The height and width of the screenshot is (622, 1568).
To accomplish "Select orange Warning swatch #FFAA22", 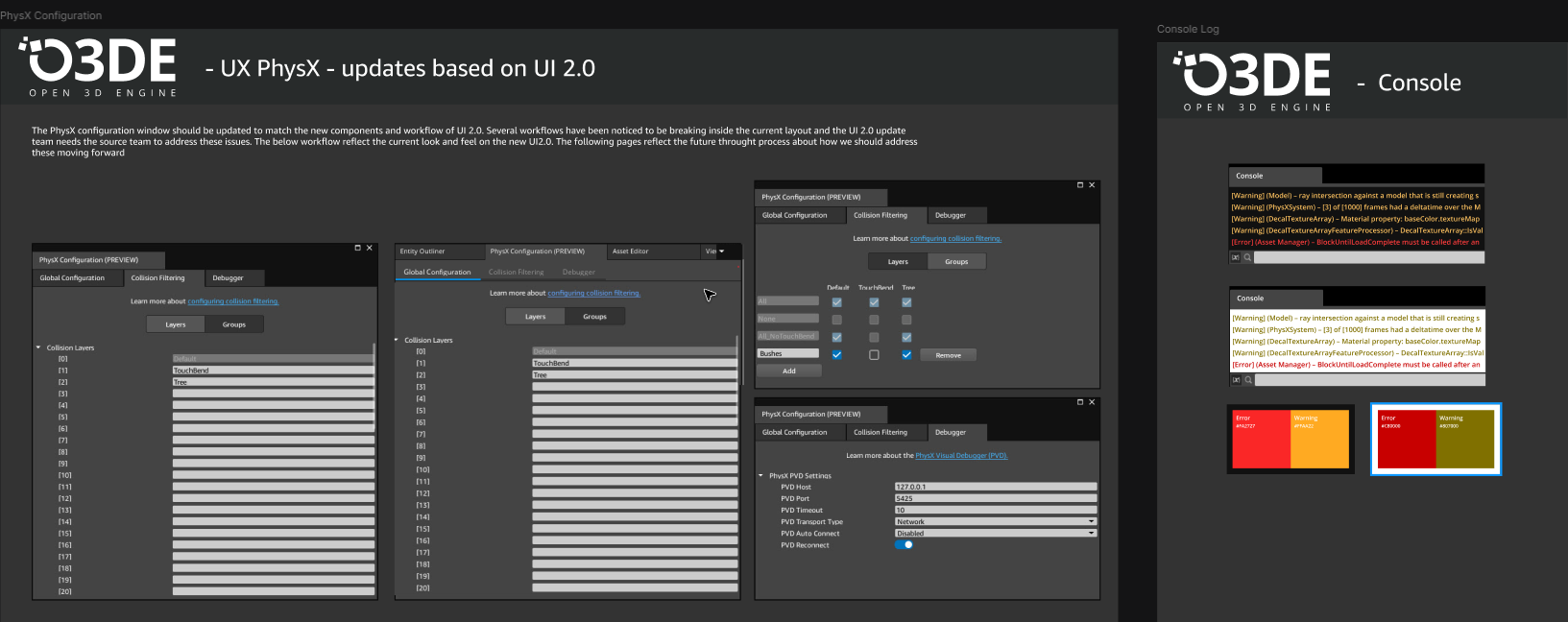I will pyautogui.click(x=1320, y=439).
